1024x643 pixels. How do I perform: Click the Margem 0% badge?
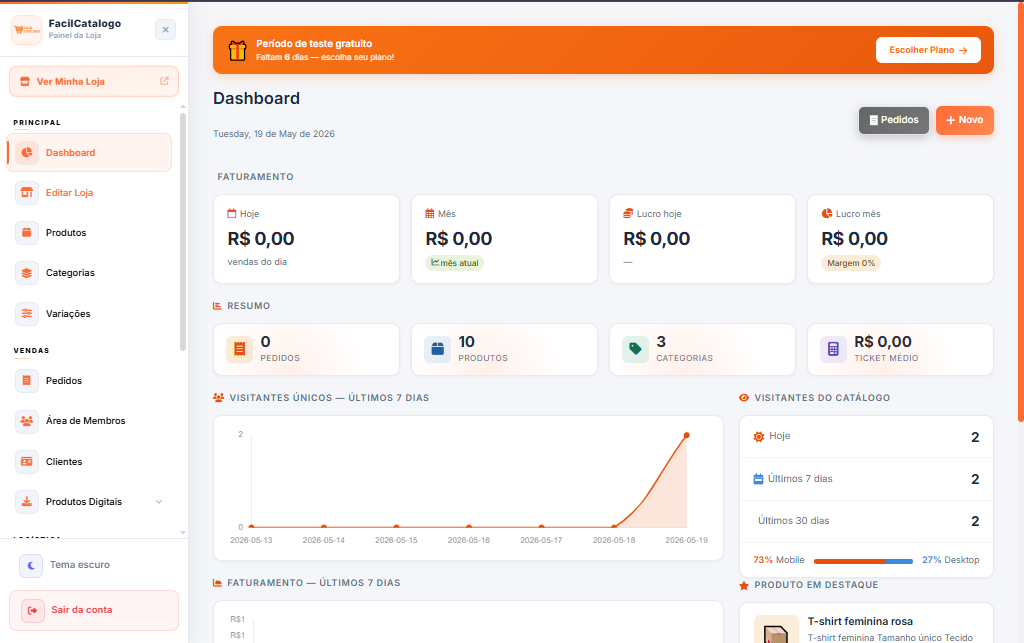851,263
